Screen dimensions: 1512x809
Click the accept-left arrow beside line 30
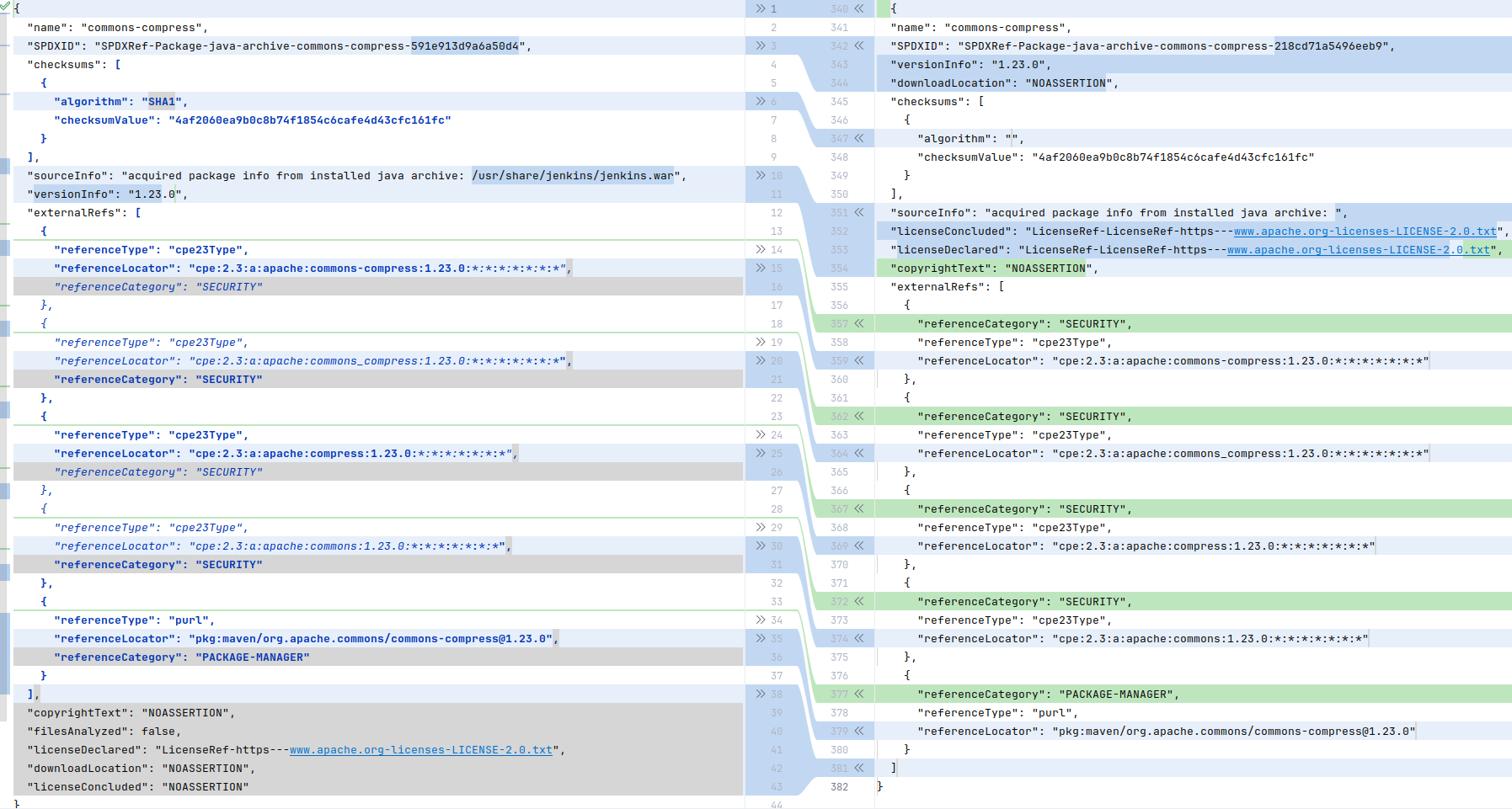coord(761,546)
